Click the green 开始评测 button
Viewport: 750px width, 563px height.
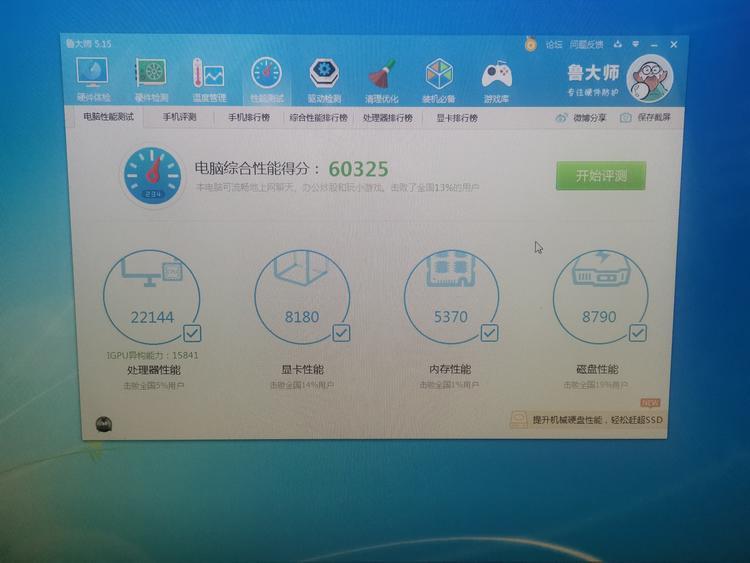coord(601,176)
